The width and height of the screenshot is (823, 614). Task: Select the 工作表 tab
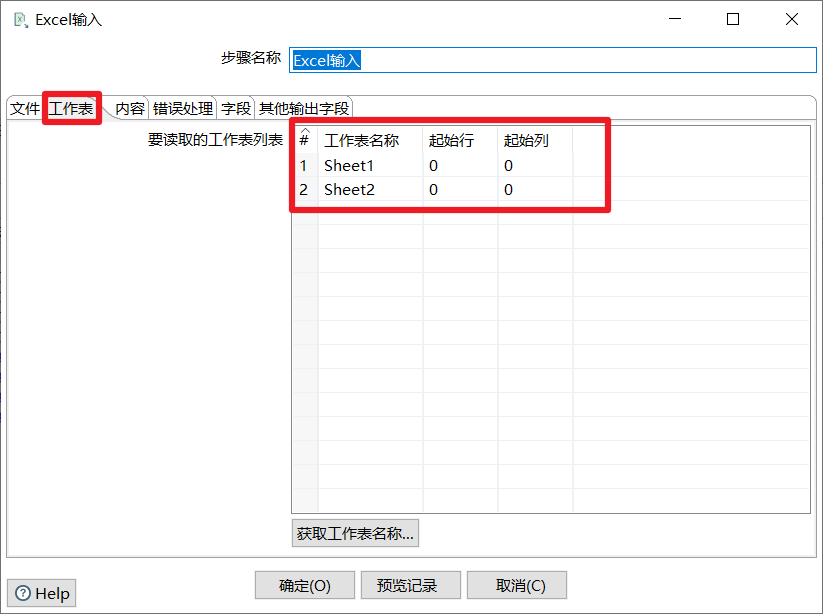[x=71, y=109]
